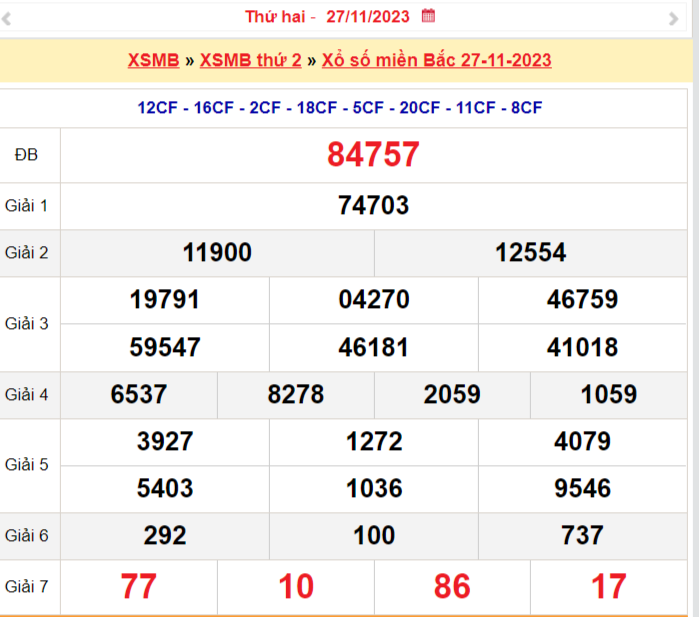Click the ĐB row label

tap(28, 155)
